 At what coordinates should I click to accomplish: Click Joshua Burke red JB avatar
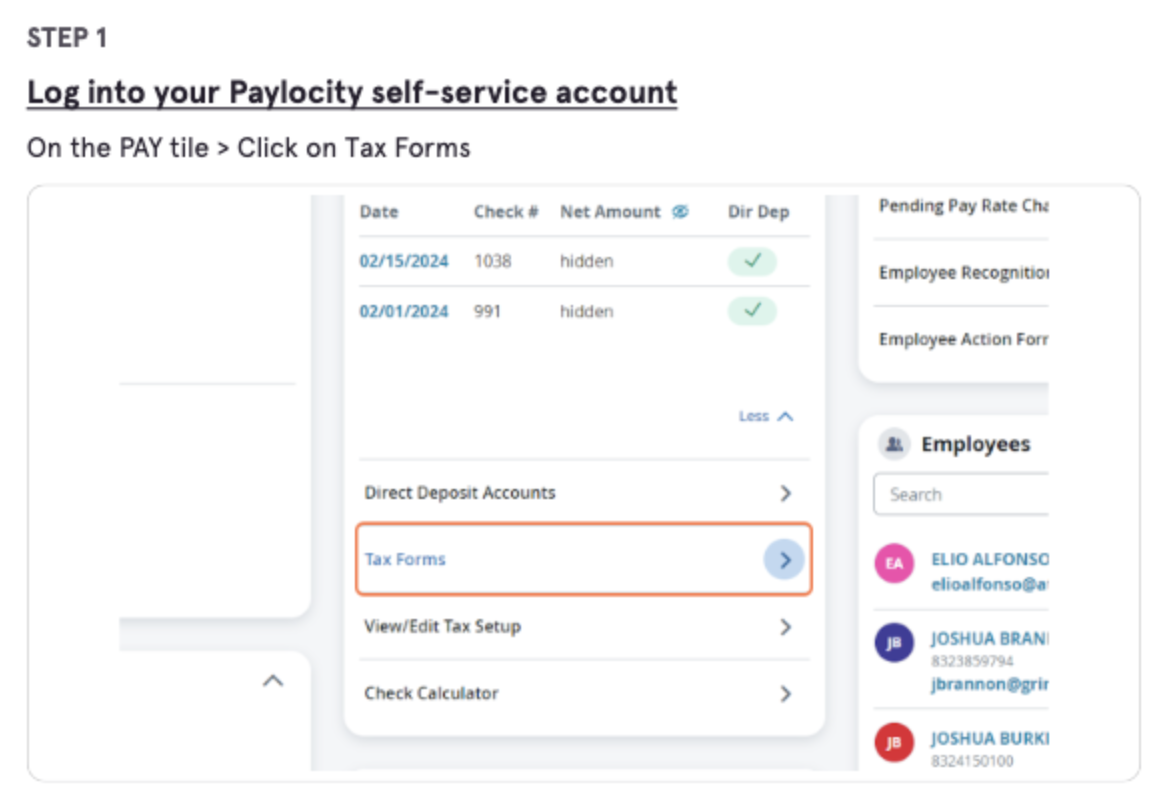pos(894,742)
